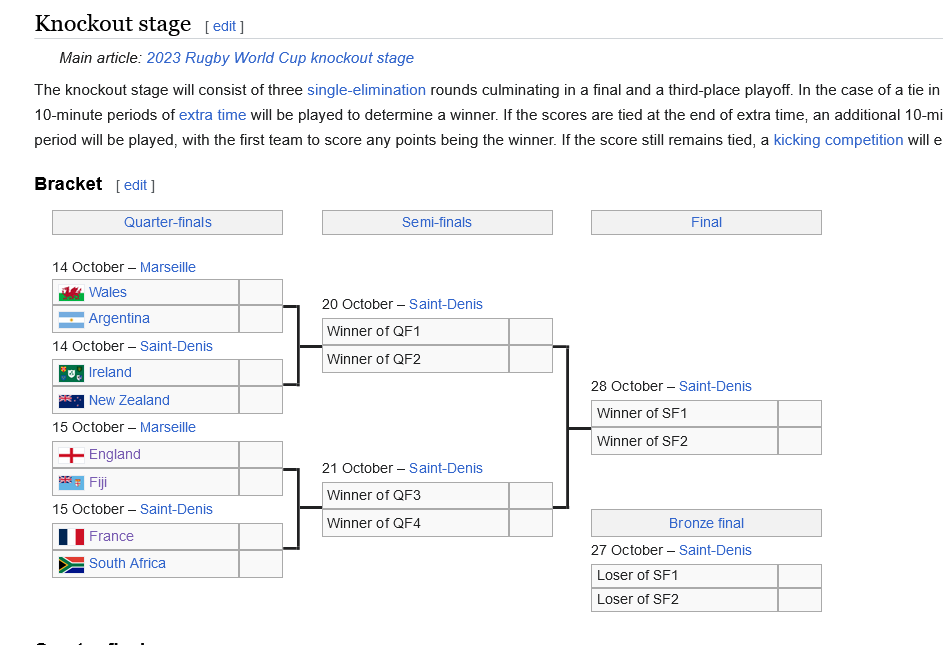Screen dimensions: 943x645
Task: Click the Ireland flag icon
Action: pyautogui.click(x=71, y=373)
